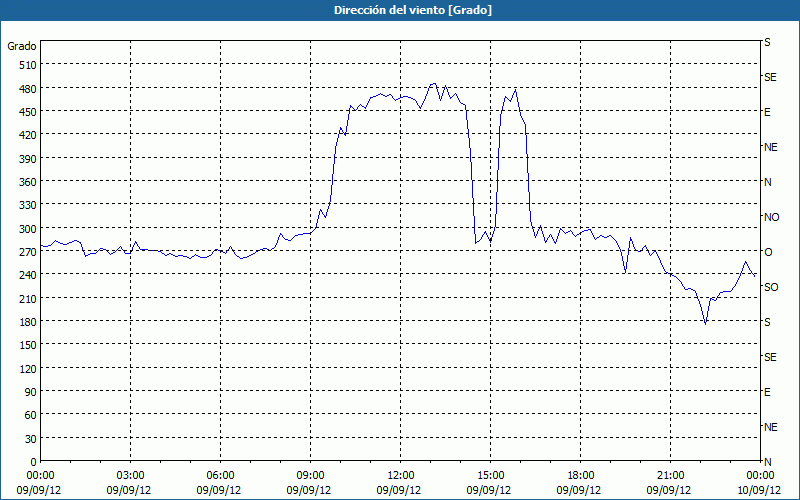Click the chart title "Dirección del viento [Grado]"
This screenshot has height=500, width=800.
tap(413, 10)
